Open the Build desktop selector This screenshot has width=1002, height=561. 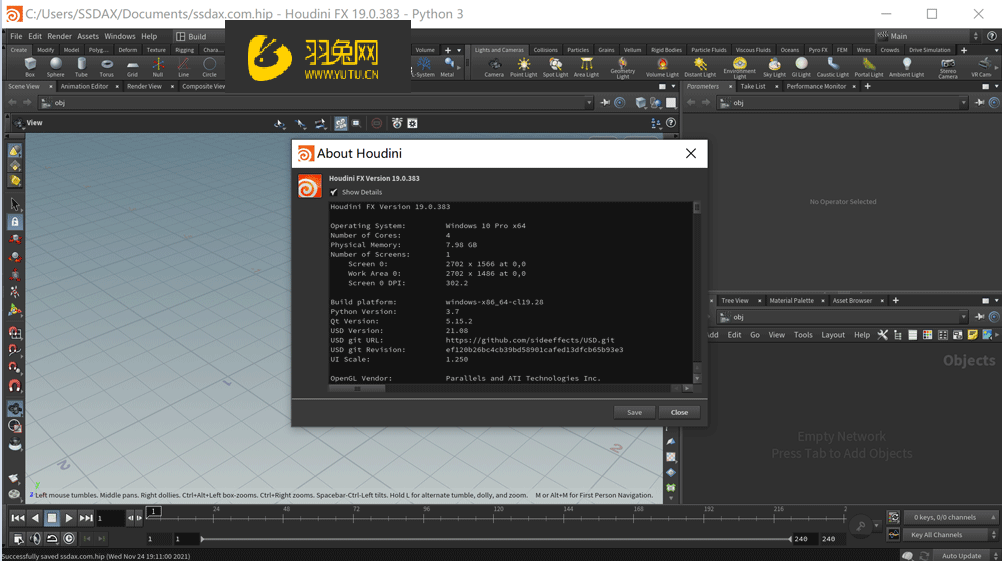[x=199, y=36]
